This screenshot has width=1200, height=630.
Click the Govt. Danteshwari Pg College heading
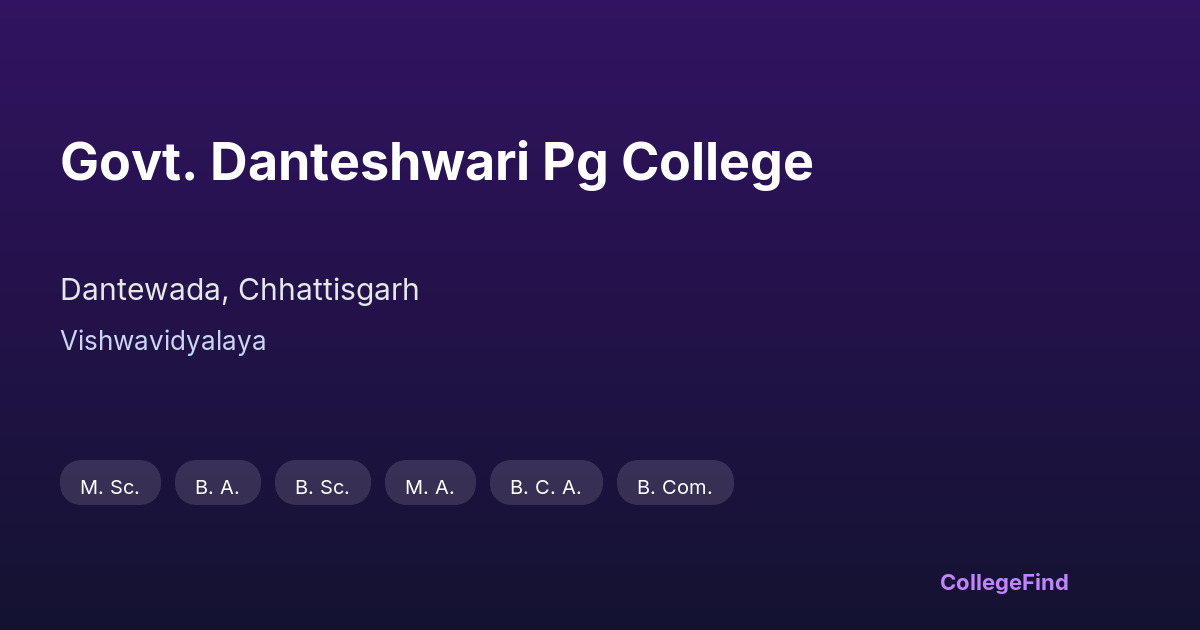point(436,162)
